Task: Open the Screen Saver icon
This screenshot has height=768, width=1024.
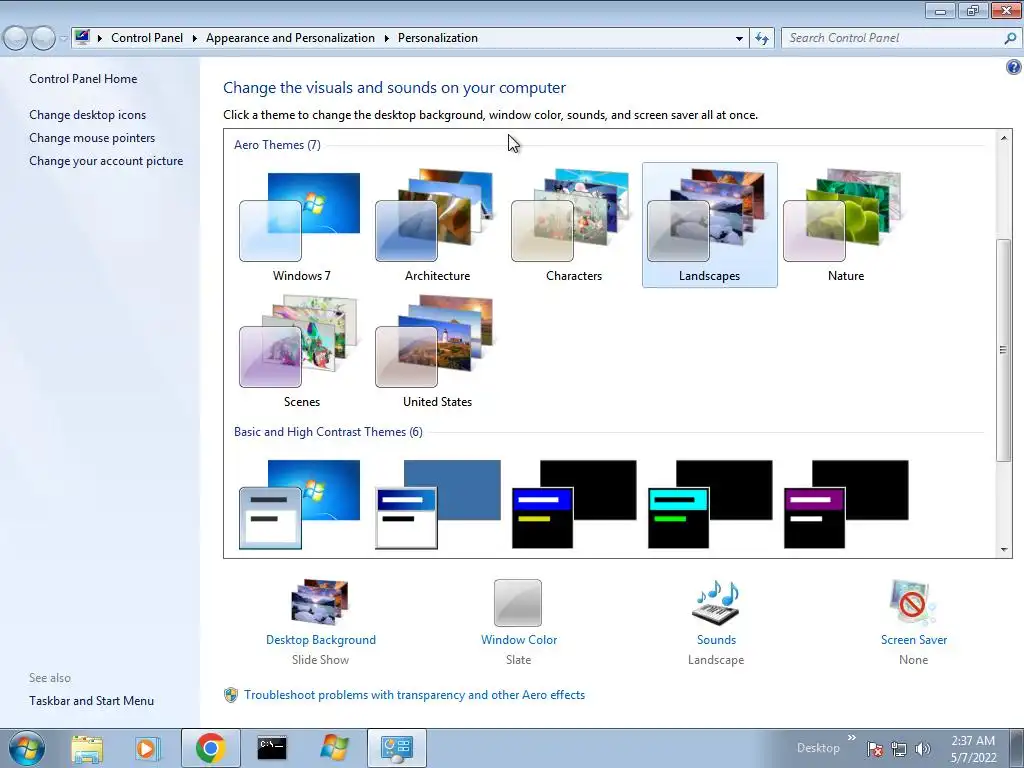Action: pyautogui.click(x=912, y=602)
